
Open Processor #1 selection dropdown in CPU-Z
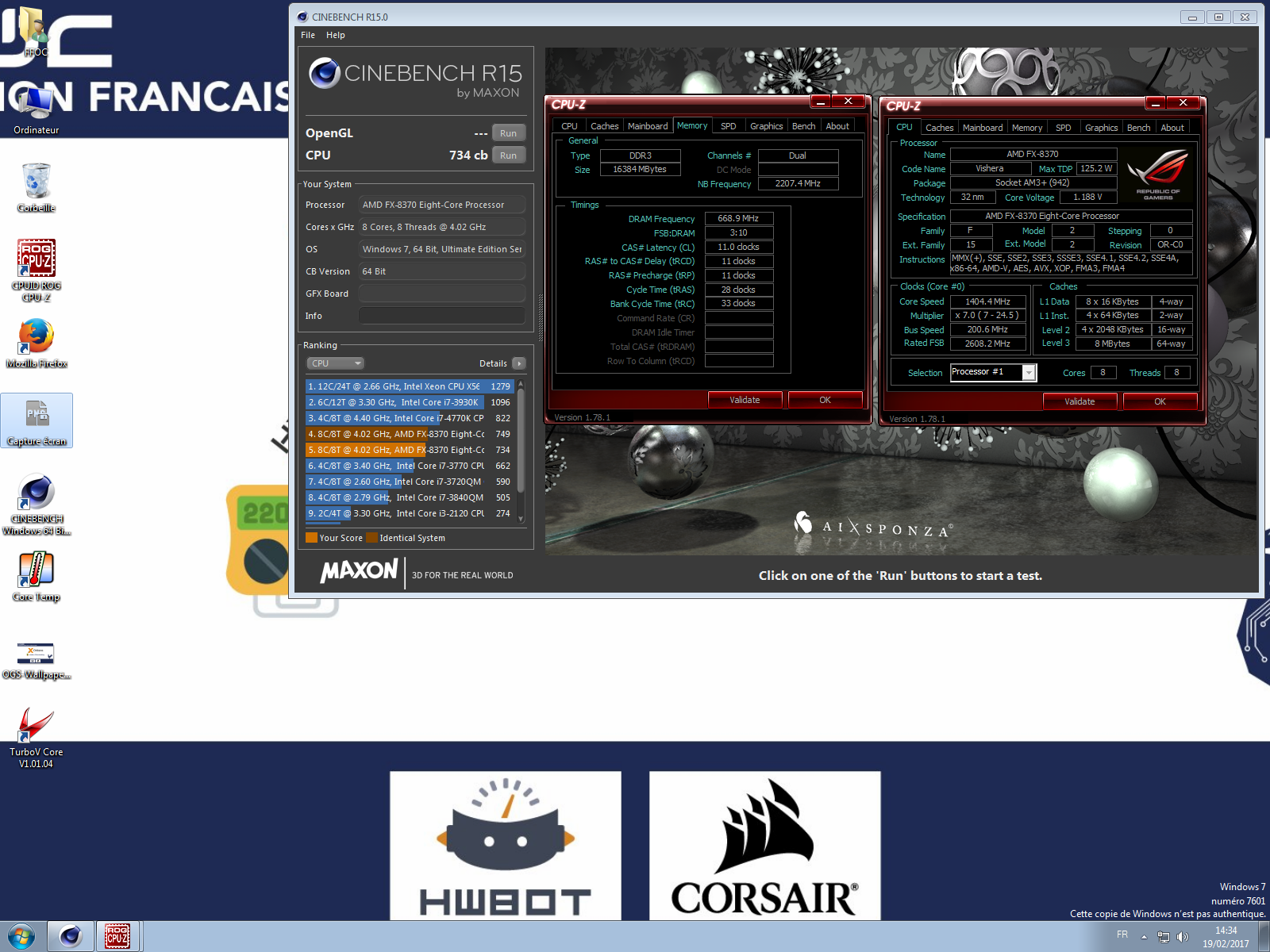coord(1029,373)
